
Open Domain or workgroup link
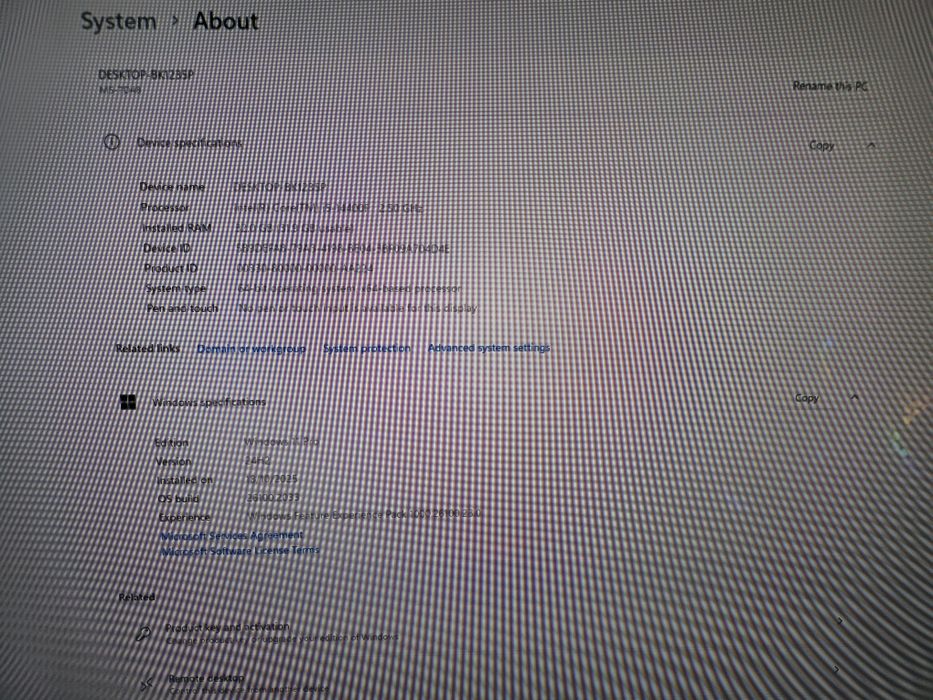tap(251, 349)
